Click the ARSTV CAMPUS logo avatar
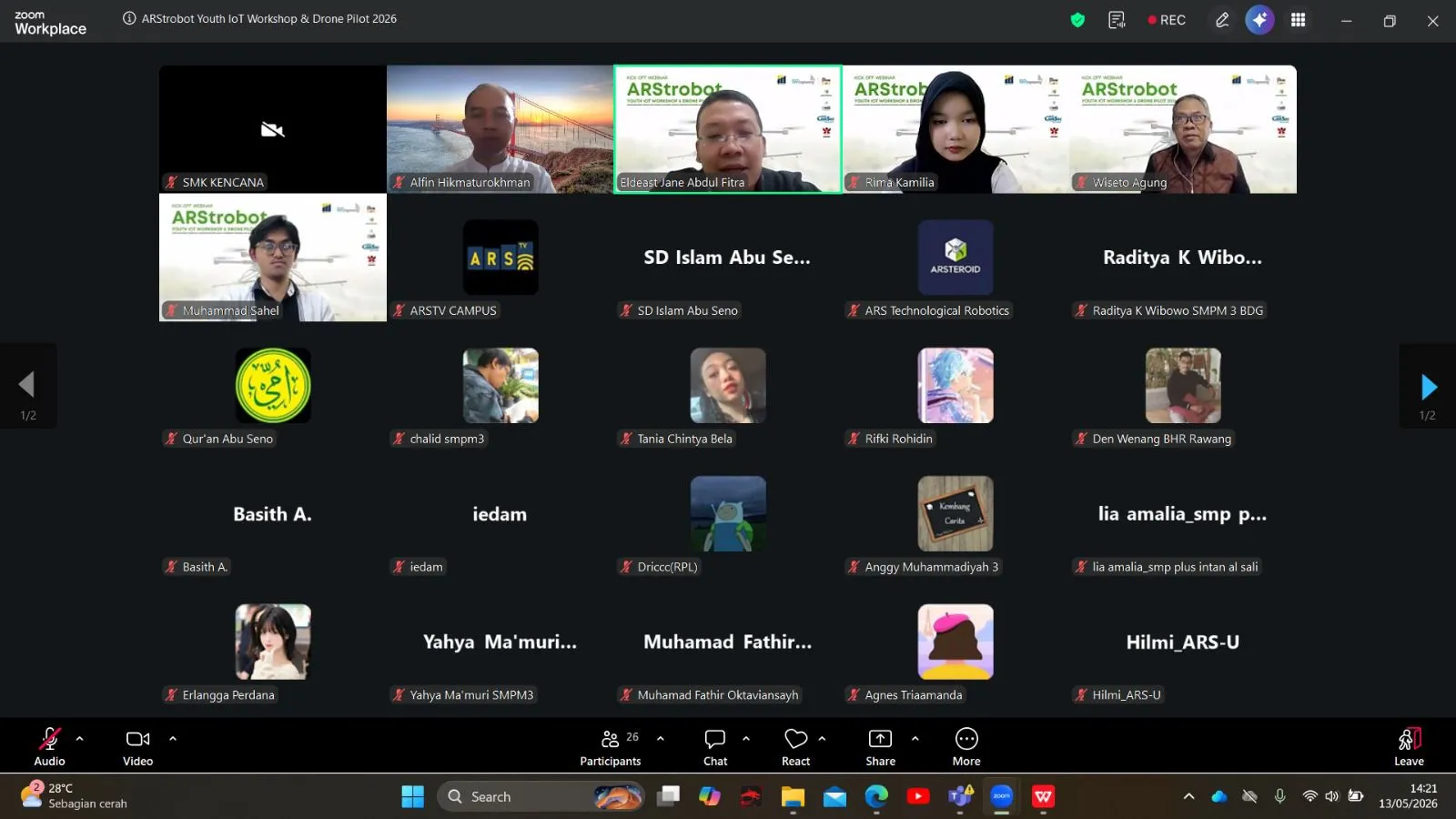This screenshot has width=1456, height=819. [x=500, y=258]
